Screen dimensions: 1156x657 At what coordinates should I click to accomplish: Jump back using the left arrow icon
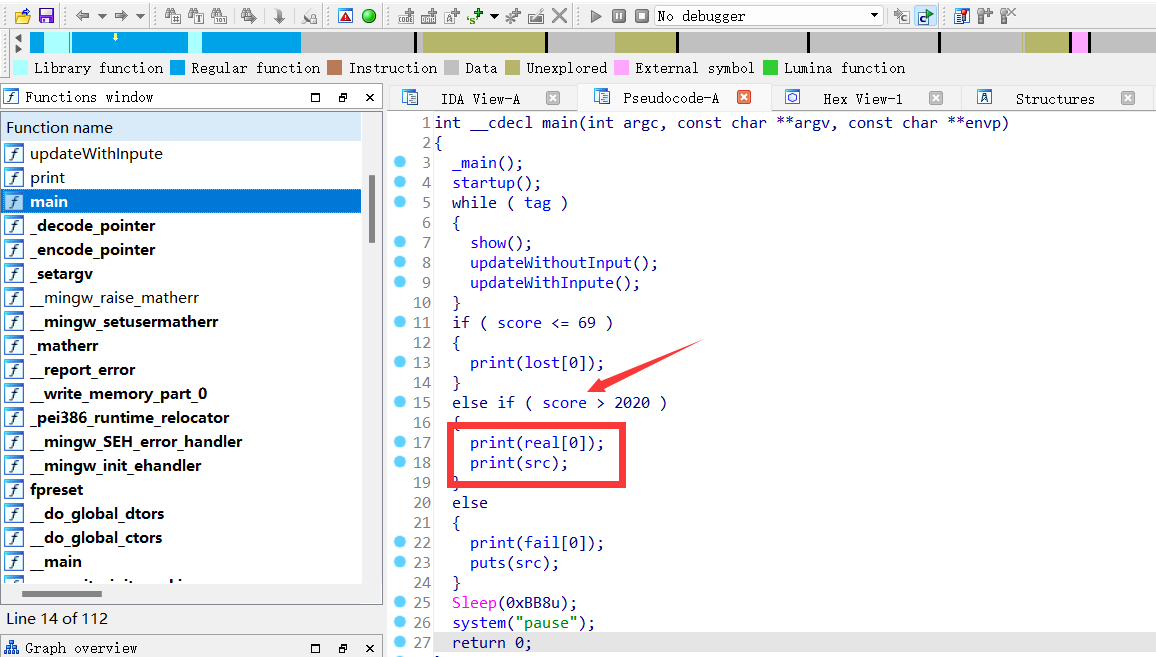pos(82,16)
